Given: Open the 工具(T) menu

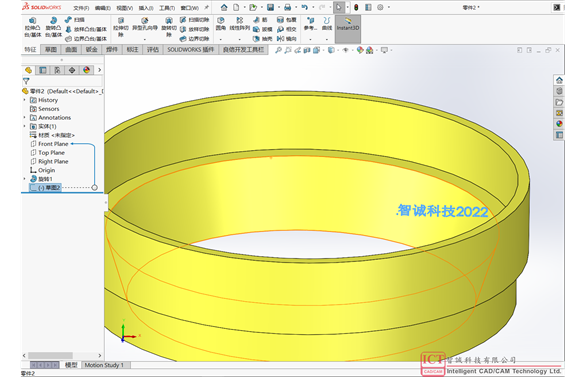Looking at the screenshot, I should [167, 8].
